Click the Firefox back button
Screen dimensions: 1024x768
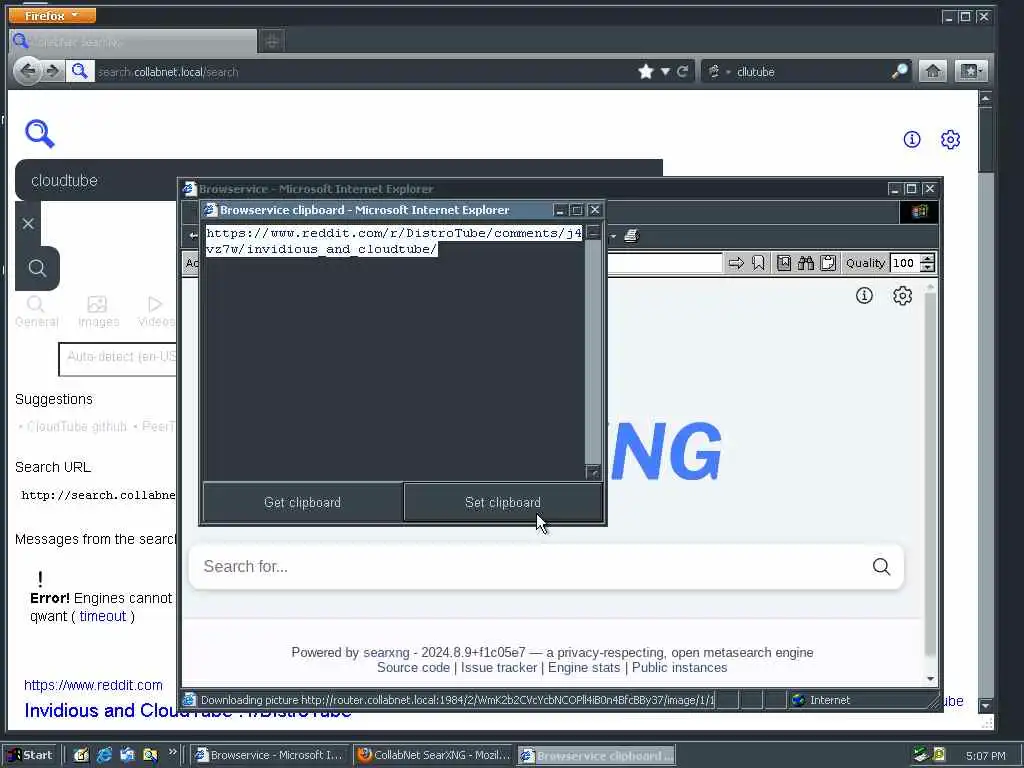pyautogui.click(x=27, y=71)
